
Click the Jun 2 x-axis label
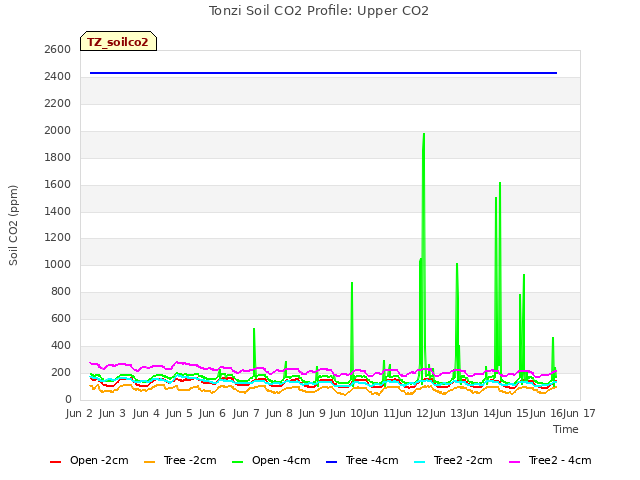[79, 413]
